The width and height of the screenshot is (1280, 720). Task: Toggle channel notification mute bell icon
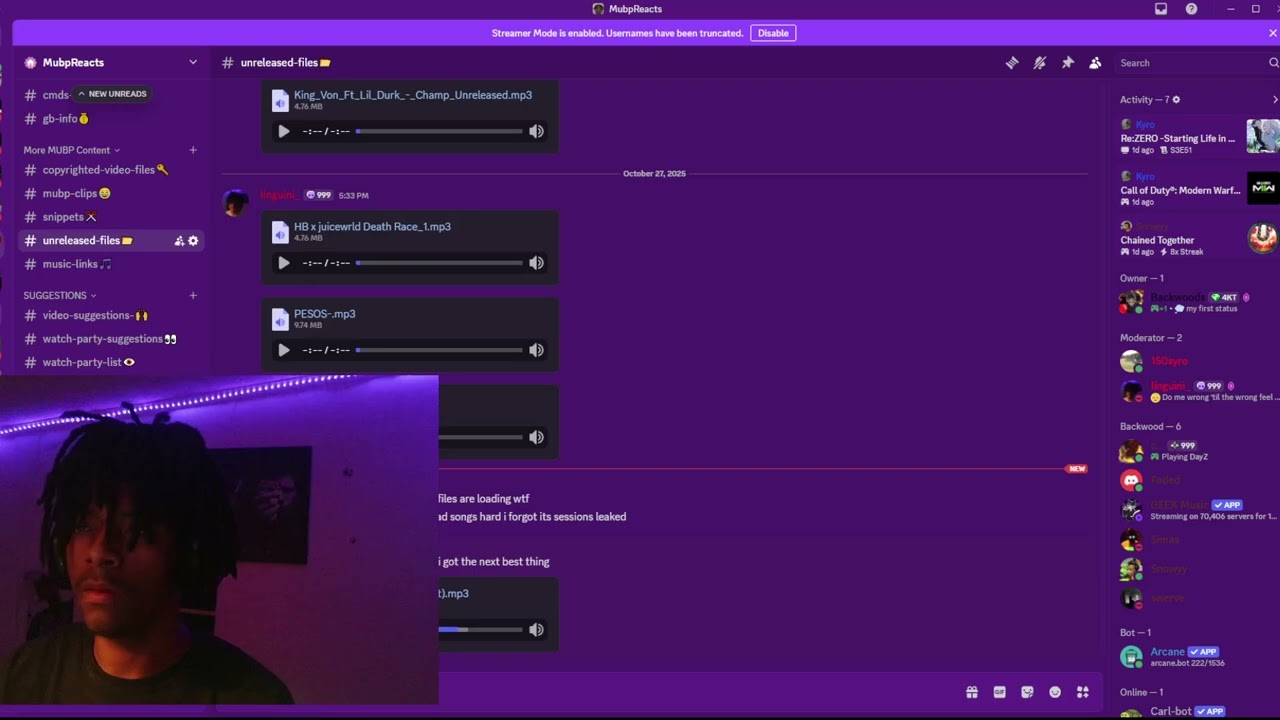(x=1040, y=63)
